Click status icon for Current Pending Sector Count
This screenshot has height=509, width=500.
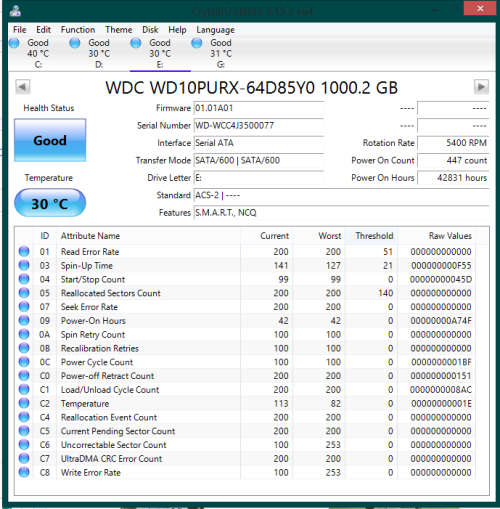point(24,431)
